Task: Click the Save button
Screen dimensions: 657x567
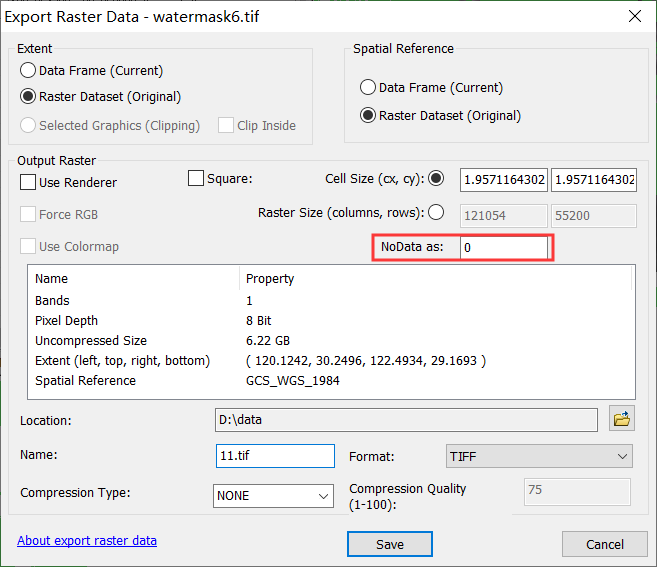Action: [x=390, y=544]
